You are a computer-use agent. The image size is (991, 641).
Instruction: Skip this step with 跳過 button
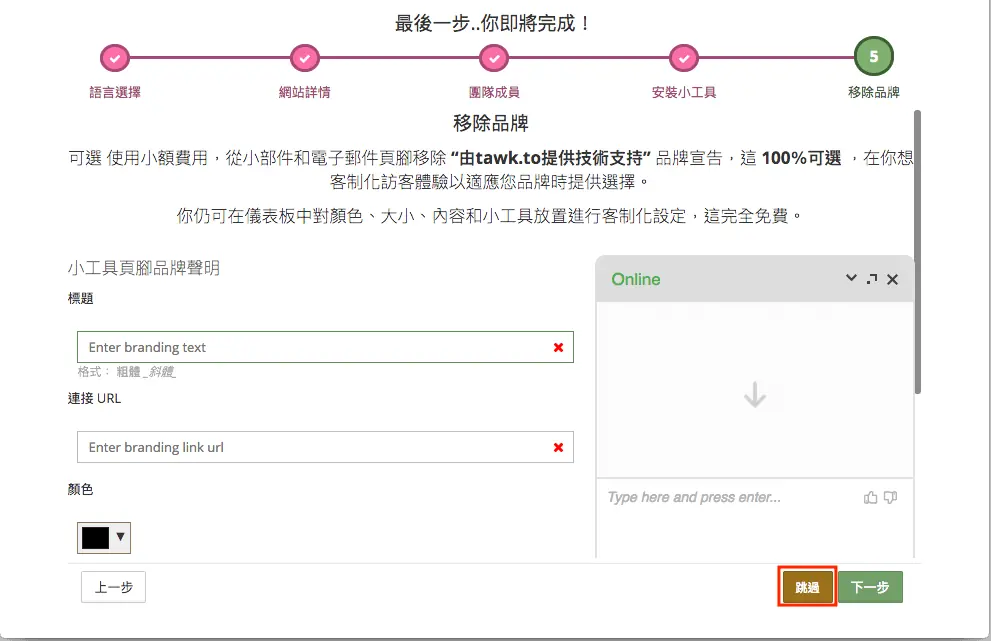pyautogui.click(x=807, y=587)
